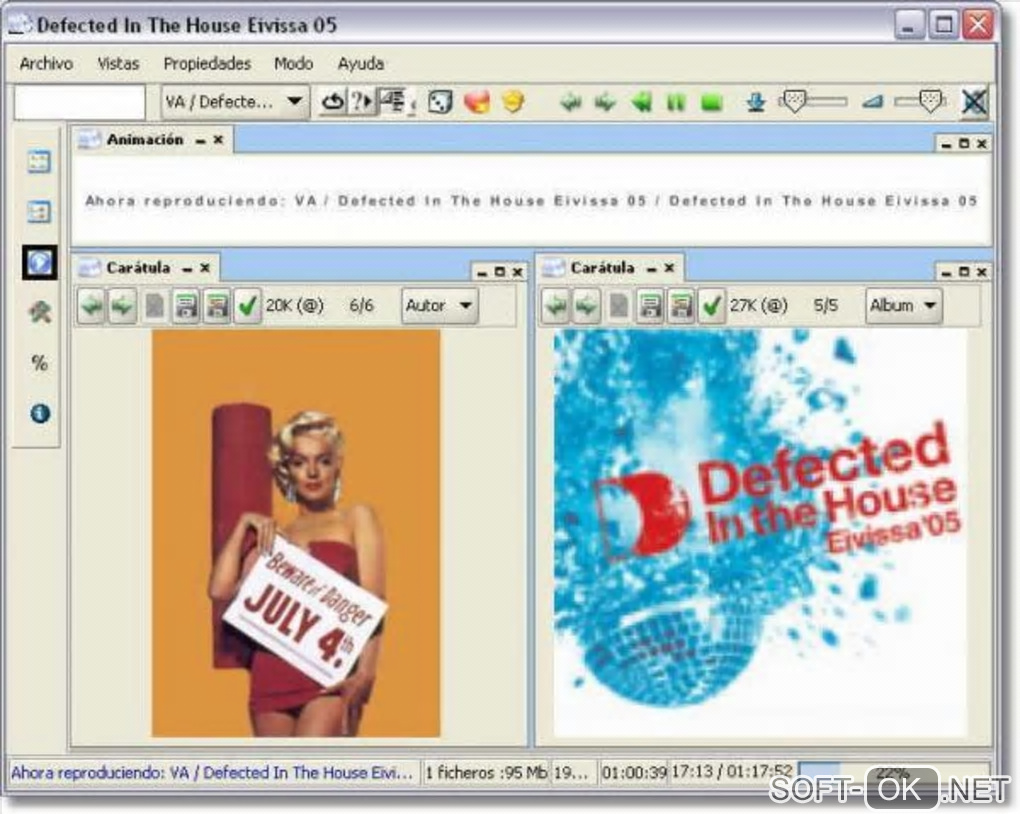Click the Defected In The House cover image

click(x=760, y=533)
